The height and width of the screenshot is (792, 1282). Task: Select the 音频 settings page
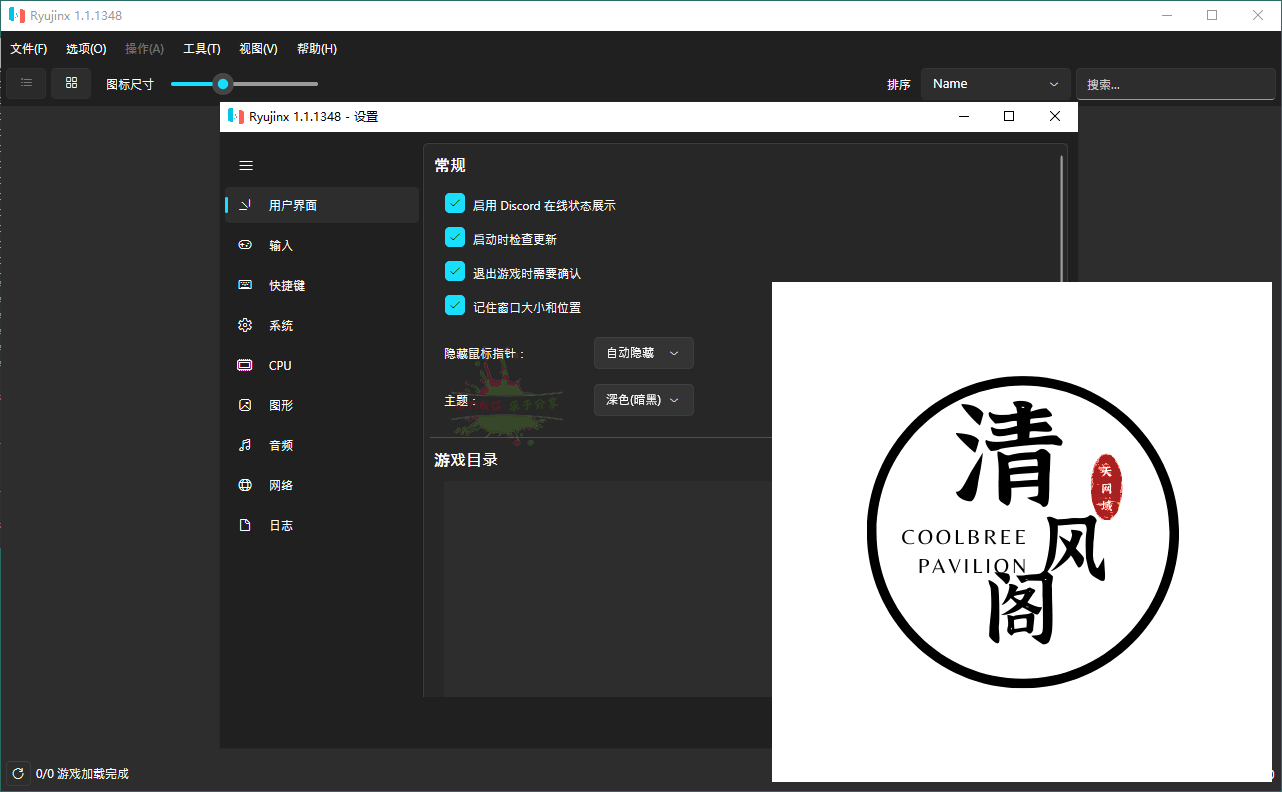point(322,445)
